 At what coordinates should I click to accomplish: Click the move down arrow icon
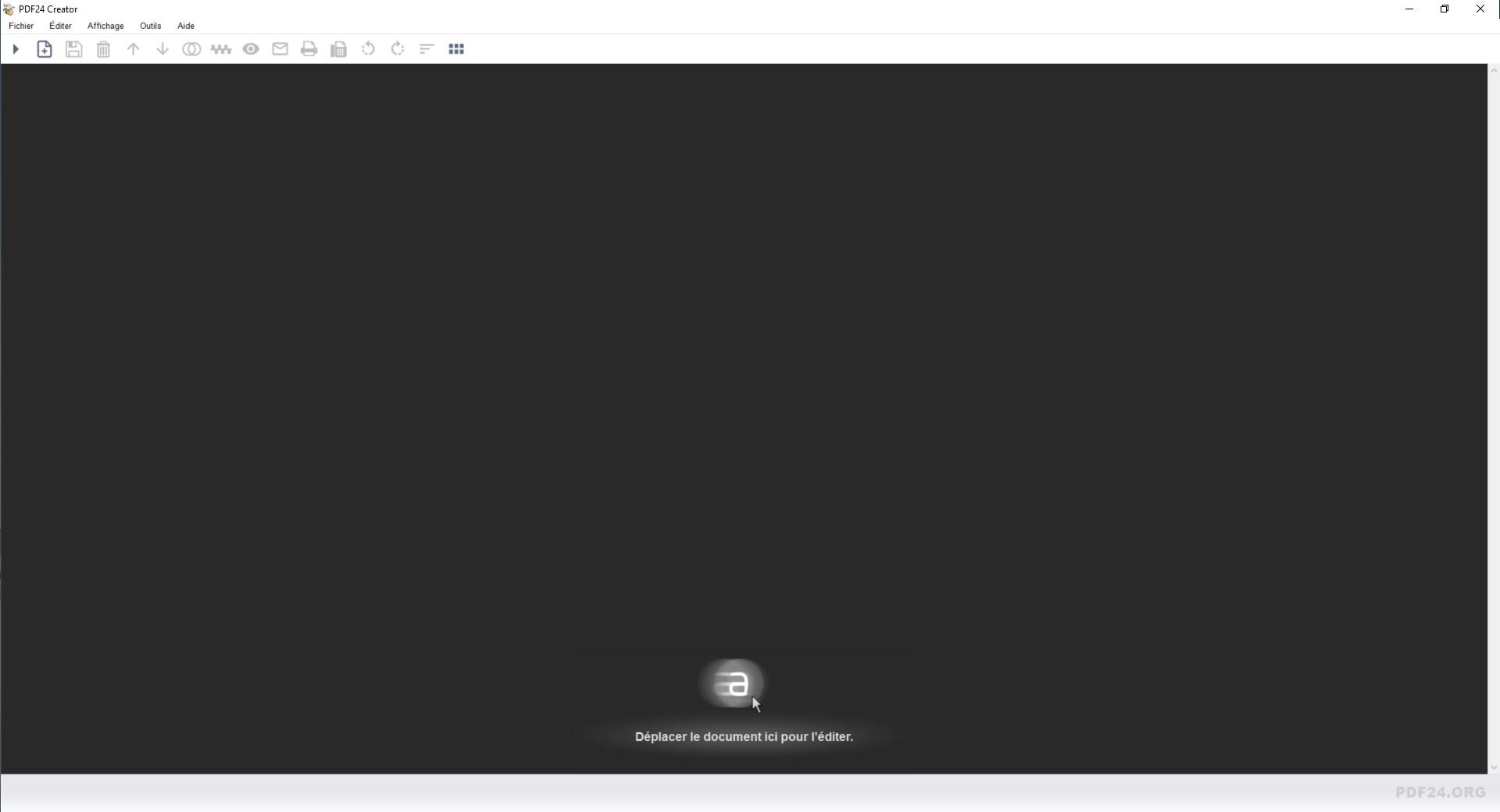[x=162, y=49]
